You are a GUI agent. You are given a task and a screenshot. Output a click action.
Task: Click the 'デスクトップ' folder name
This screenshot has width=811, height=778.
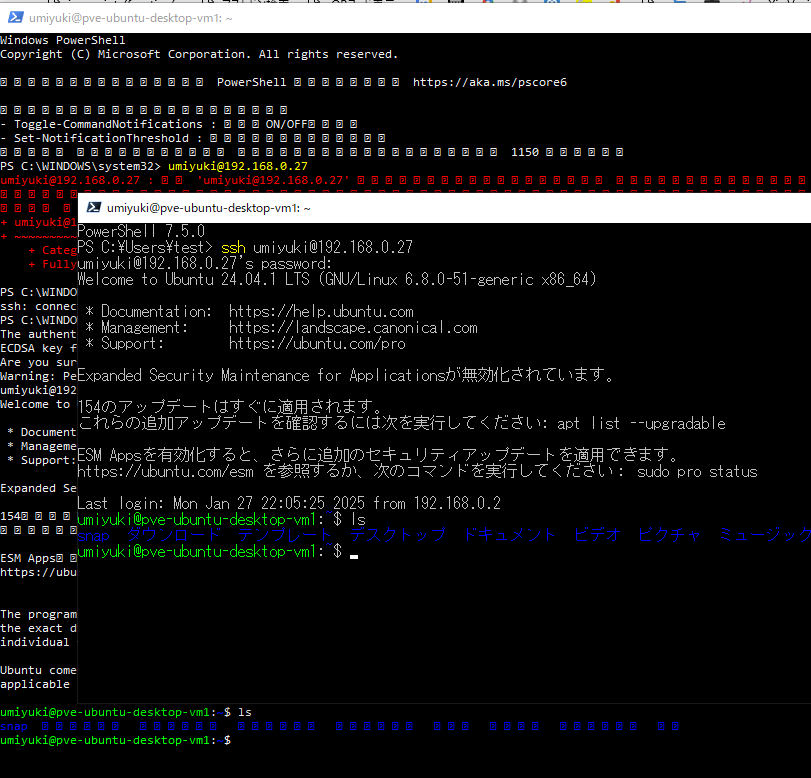[x=397, y=535]
